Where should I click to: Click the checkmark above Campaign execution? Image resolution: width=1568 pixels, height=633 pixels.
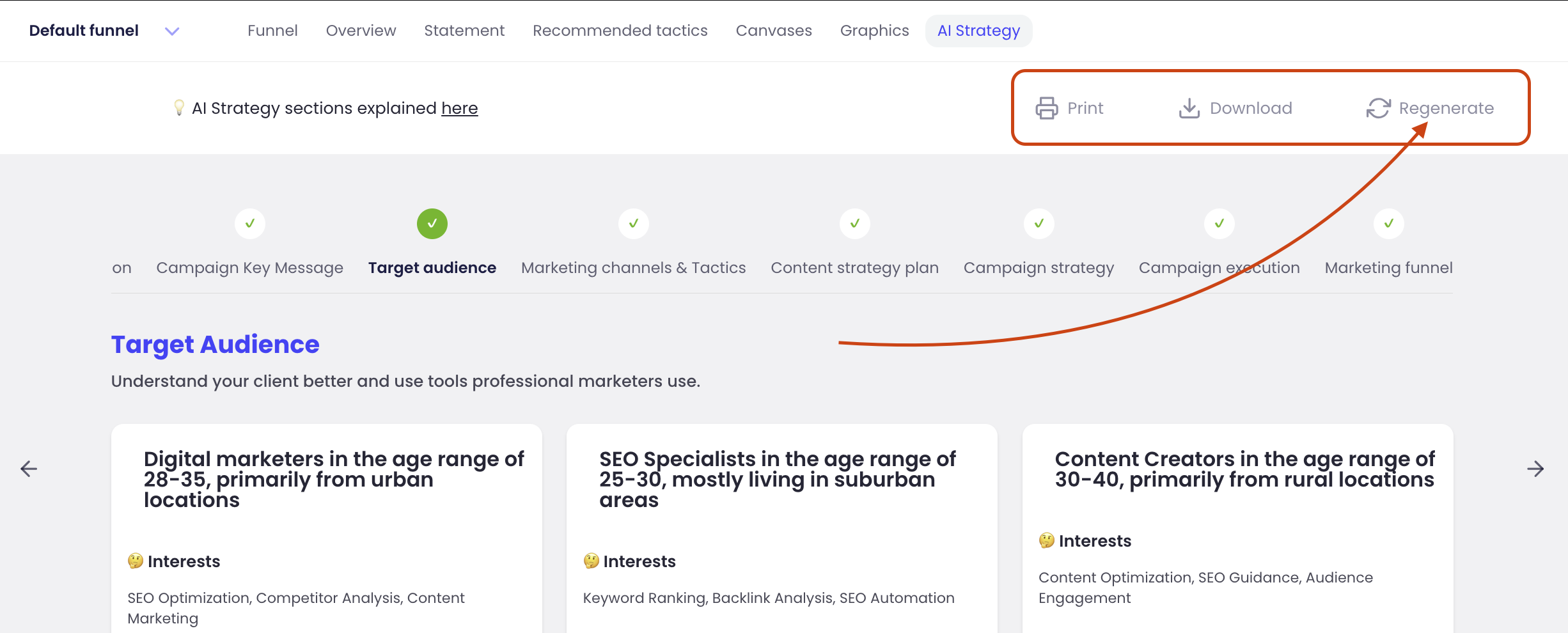coord(1218,224)
